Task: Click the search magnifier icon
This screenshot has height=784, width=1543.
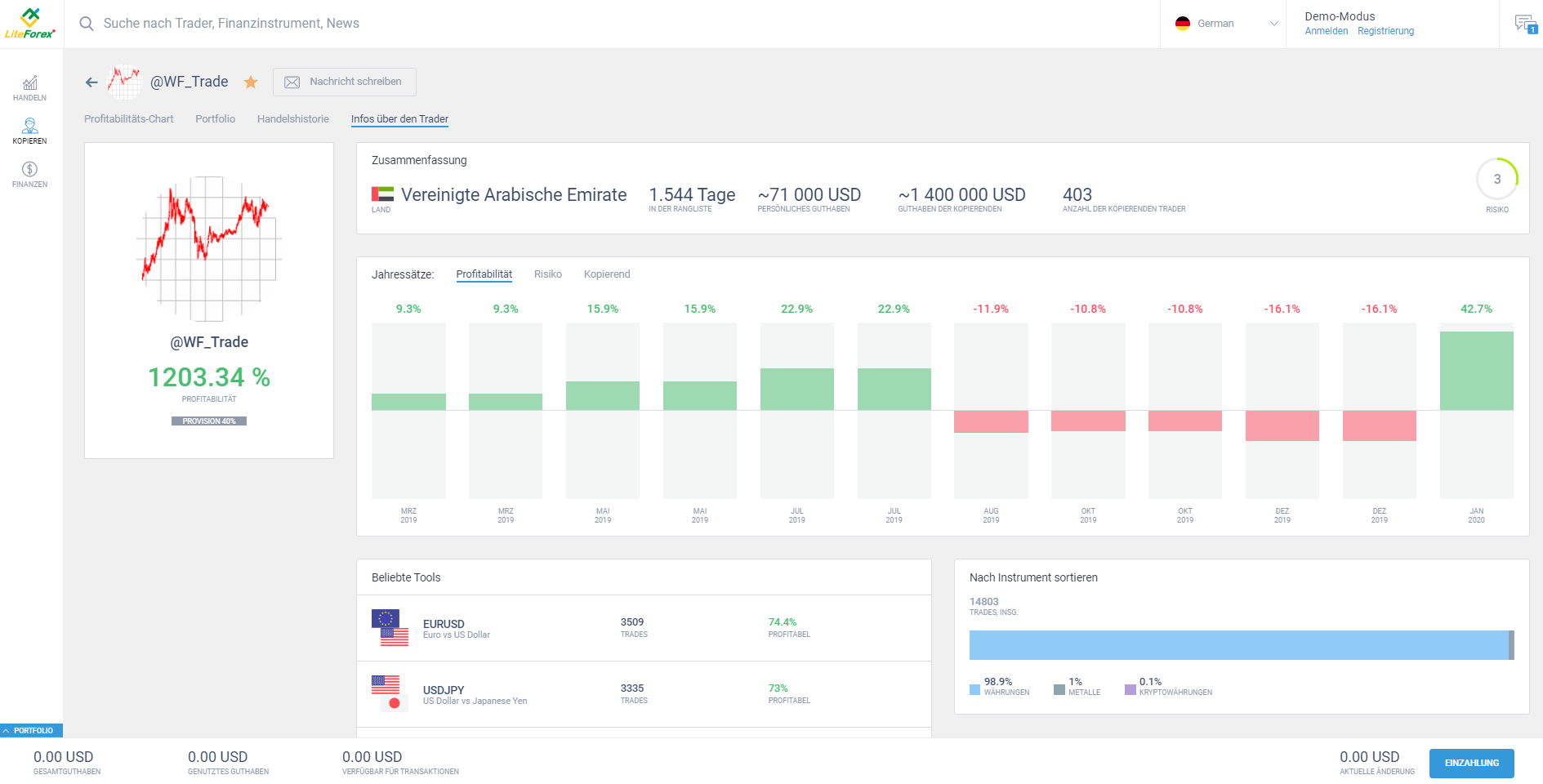Action: 86,24
